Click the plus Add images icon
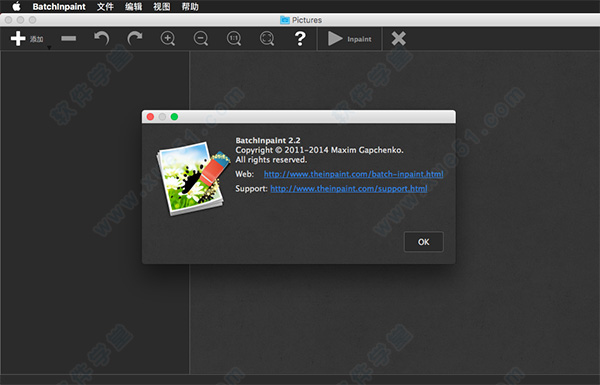The height and width of the screenshot is (385, 600). pyautogui.click(x=18, y=39)
